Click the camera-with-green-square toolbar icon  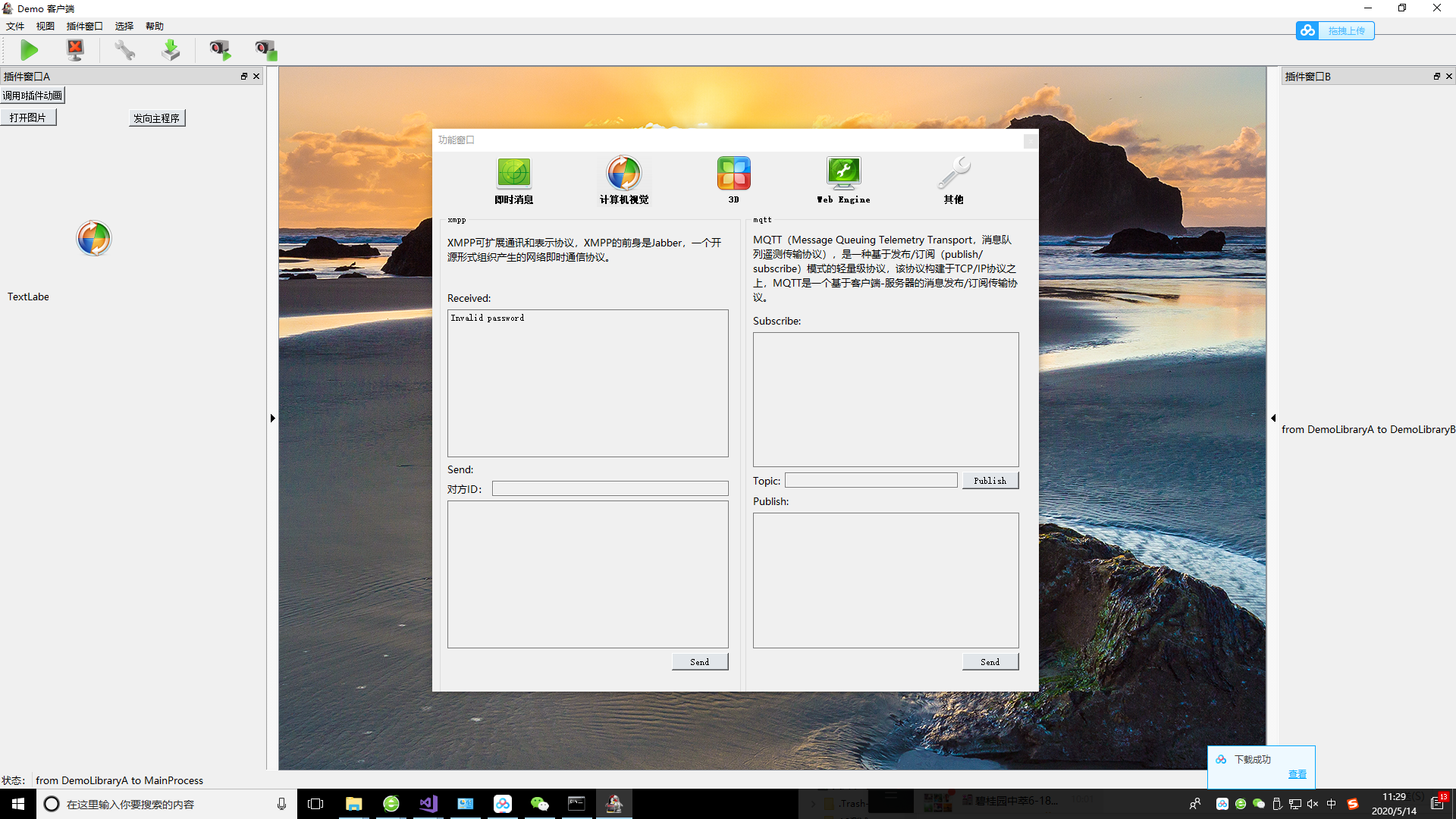click(x=265, y=50)
